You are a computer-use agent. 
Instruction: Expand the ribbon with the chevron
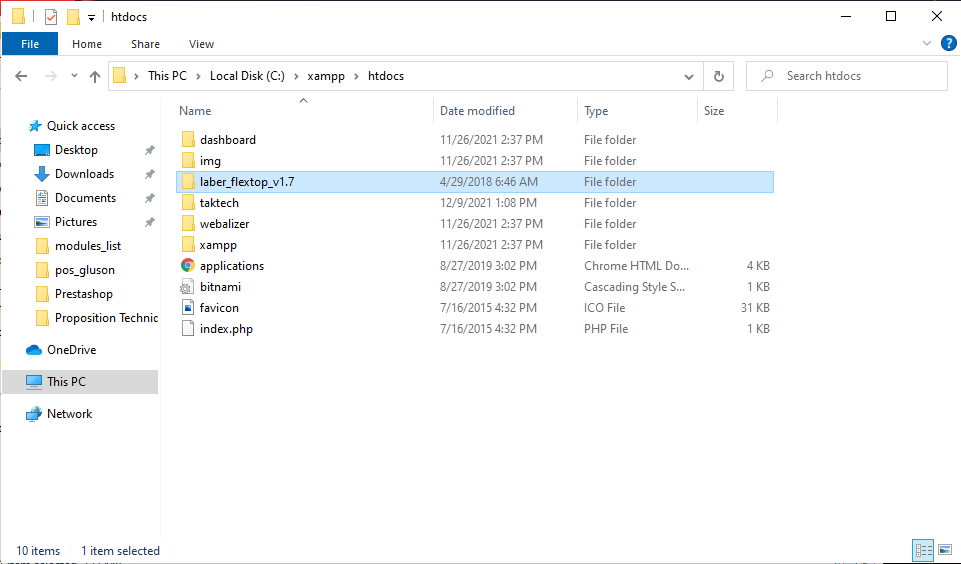[927, 44]
